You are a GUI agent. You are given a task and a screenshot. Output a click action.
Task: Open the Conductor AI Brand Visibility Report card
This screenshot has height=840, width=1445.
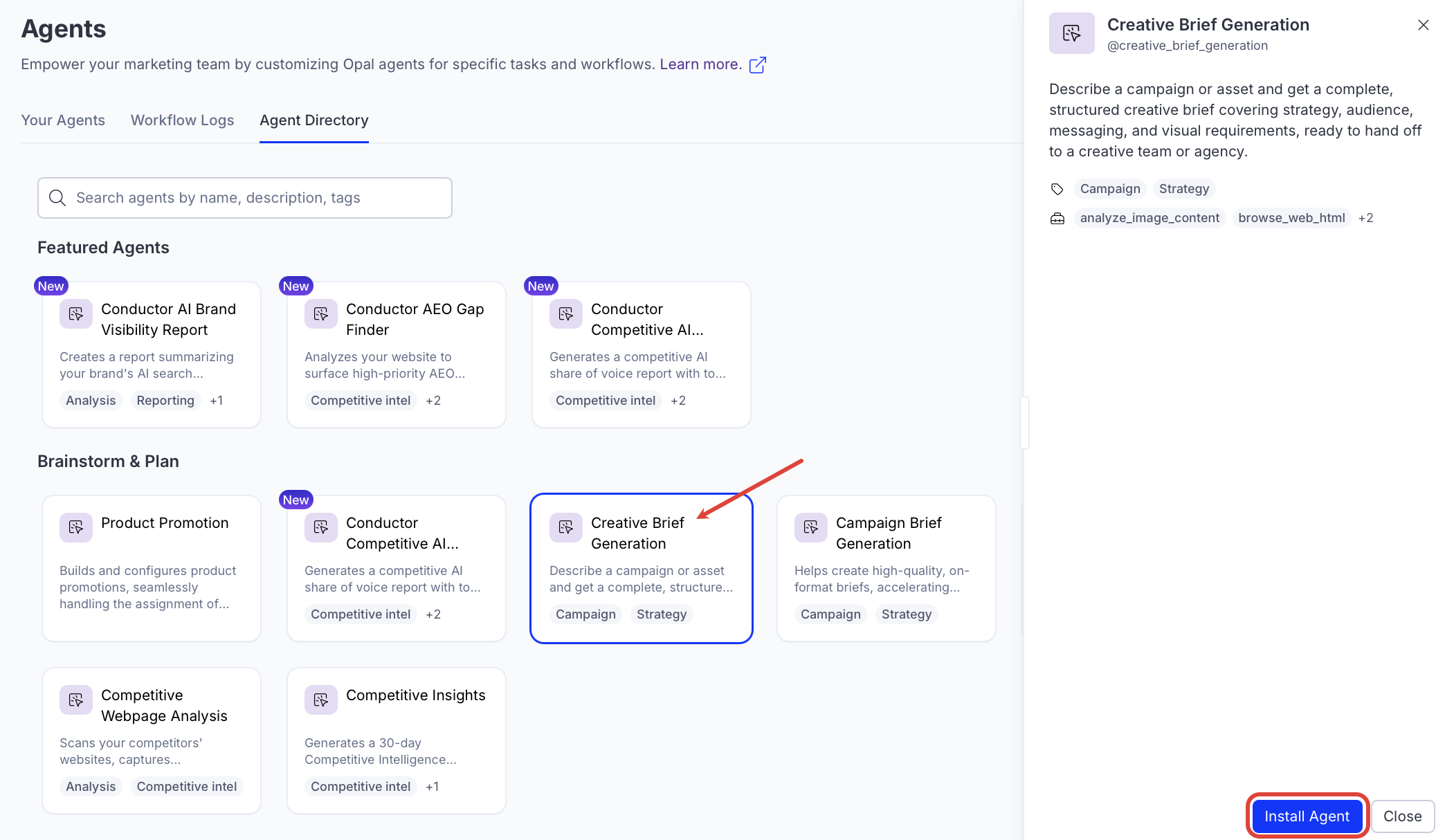pyautogui.click(x=152, y=354)
